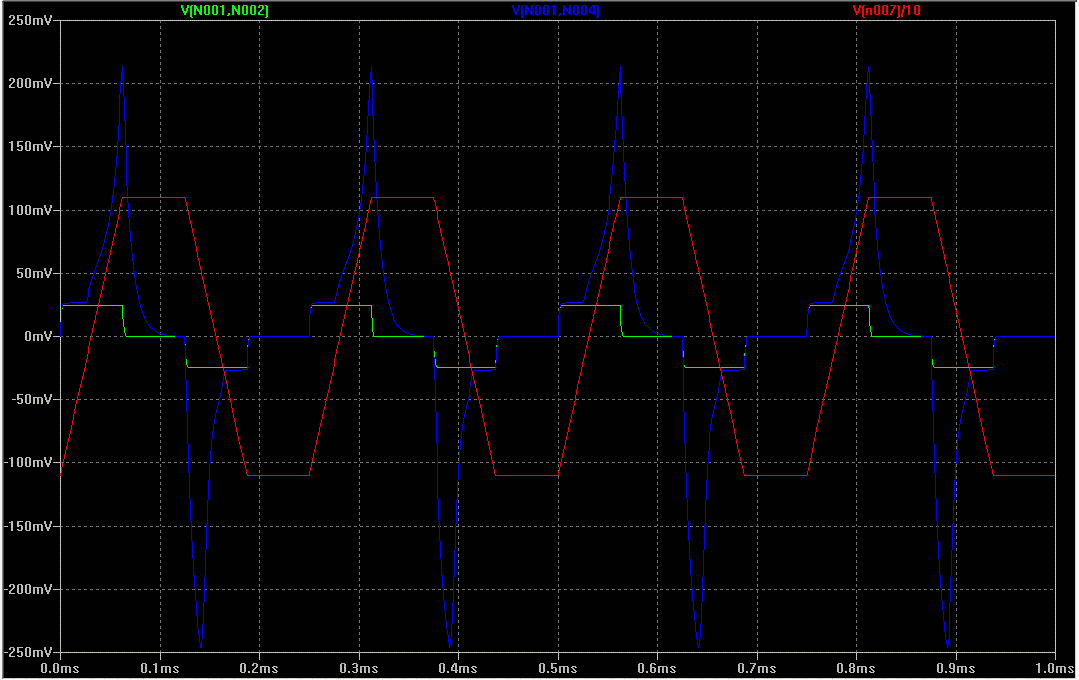Click the first blue positive peak tip
Viewport: 1079px width, 680px height.
pyautogui.click(x=122, y=67)
